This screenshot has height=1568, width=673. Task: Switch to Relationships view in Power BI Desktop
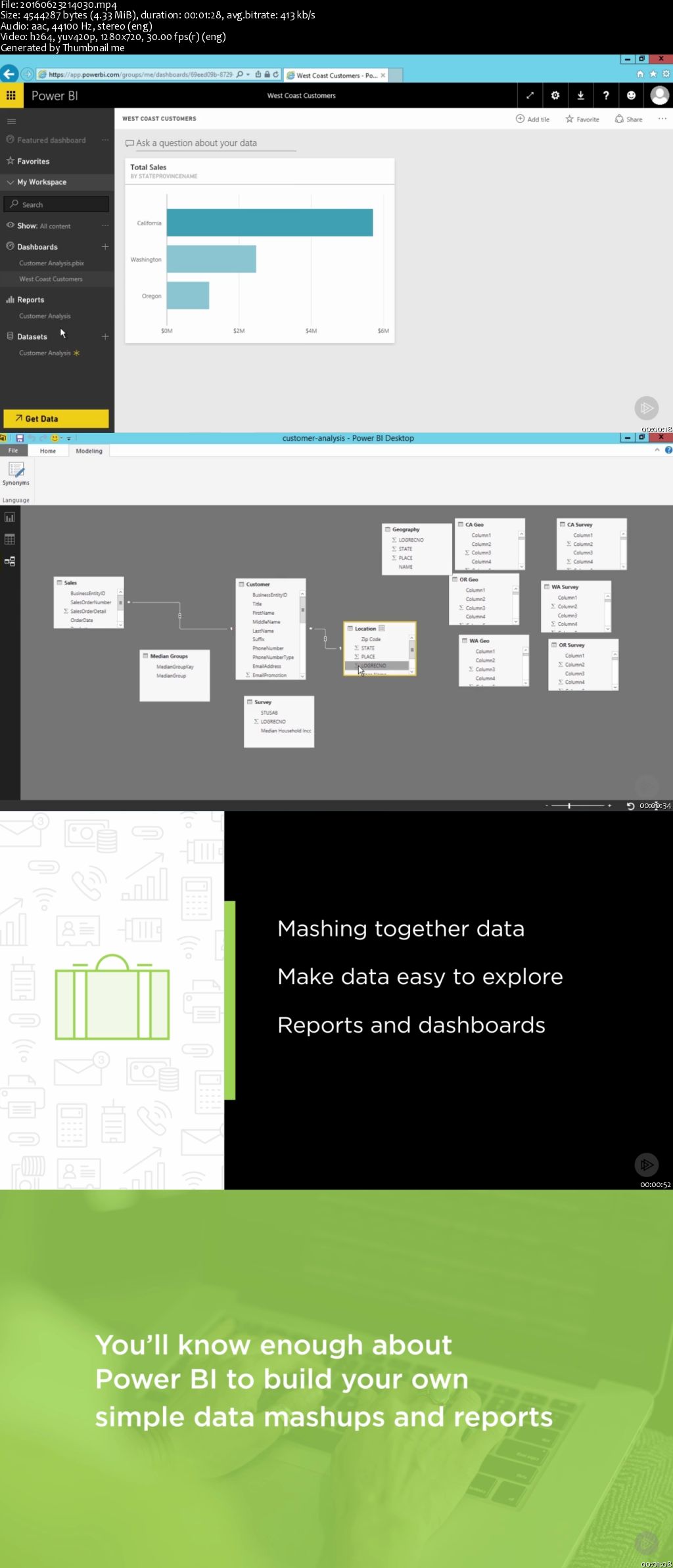(x=10, y=562)
